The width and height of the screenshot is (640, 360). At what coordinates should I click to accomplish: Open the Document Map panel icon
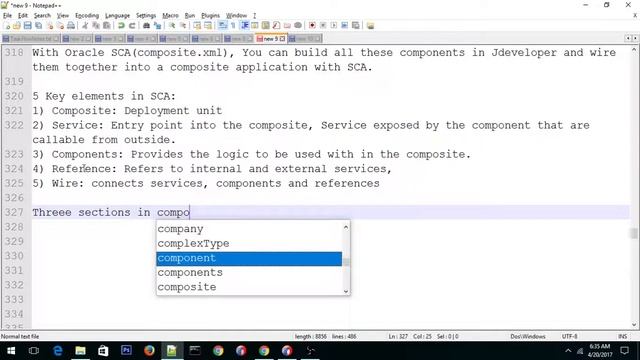click(x=265, y=26)
